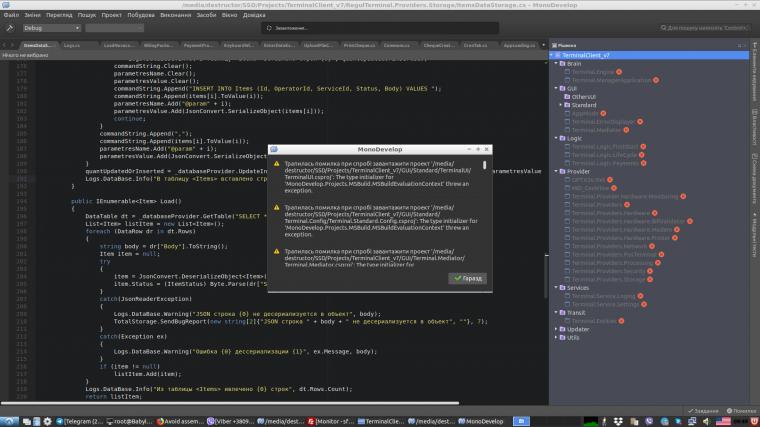Click error icon next to Terminal.Engine
760x427 pixels.
click(619, 72)
